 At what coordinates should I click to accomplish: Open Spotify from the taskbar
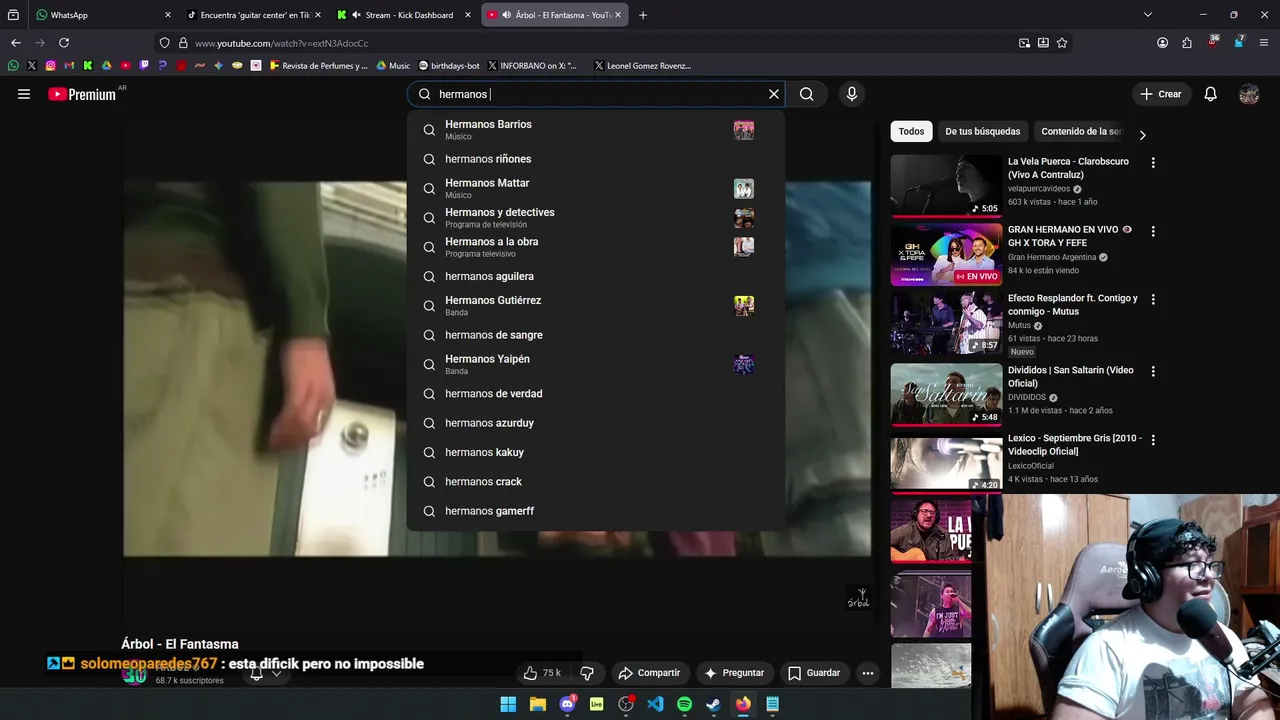(x=684, y=704)
